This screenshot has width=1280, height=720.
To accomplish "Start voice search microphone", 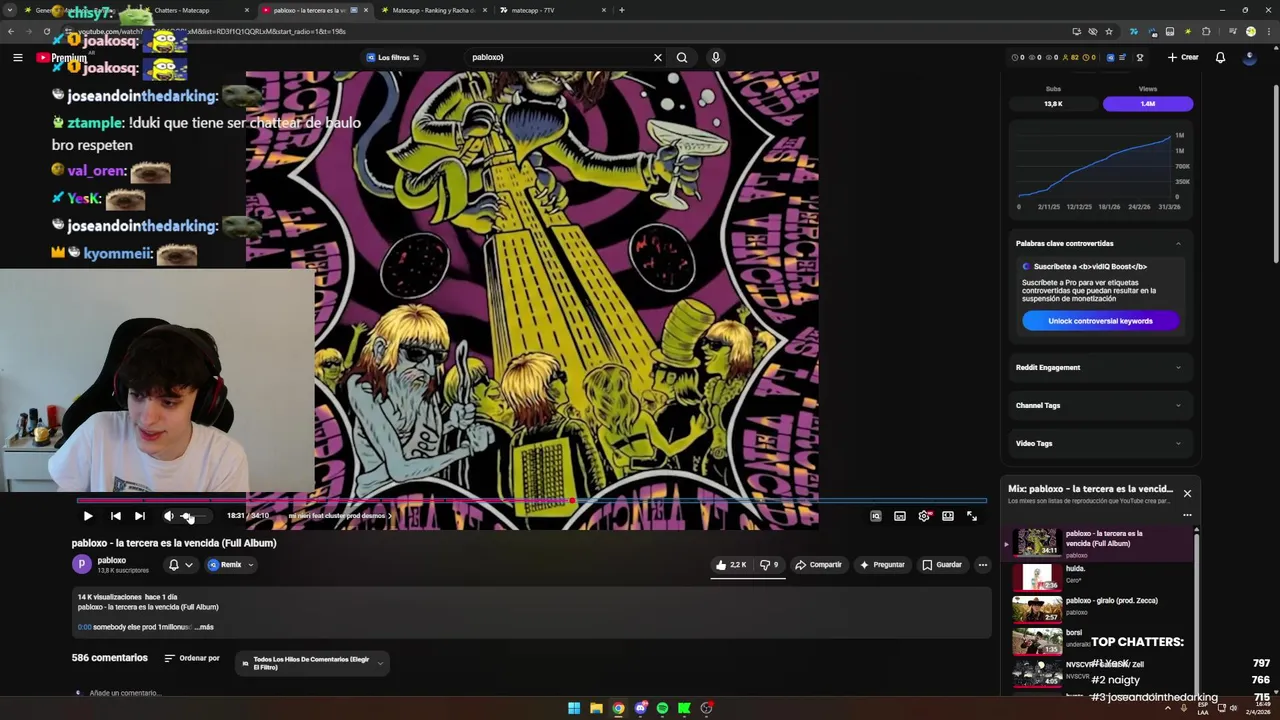I will pos(715,57).
